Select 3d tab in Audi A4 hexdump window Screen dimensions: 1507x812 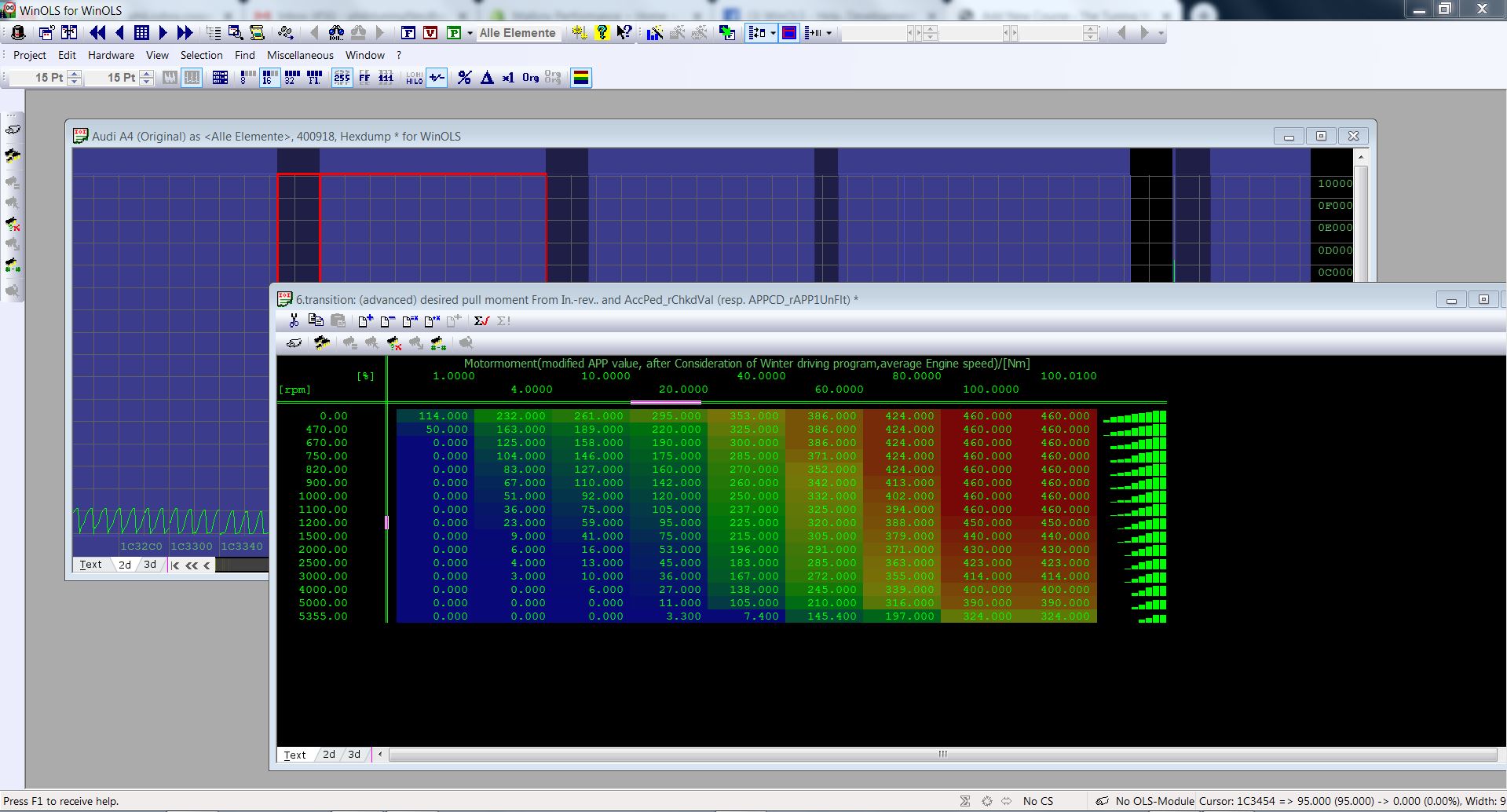click(150, 565)
